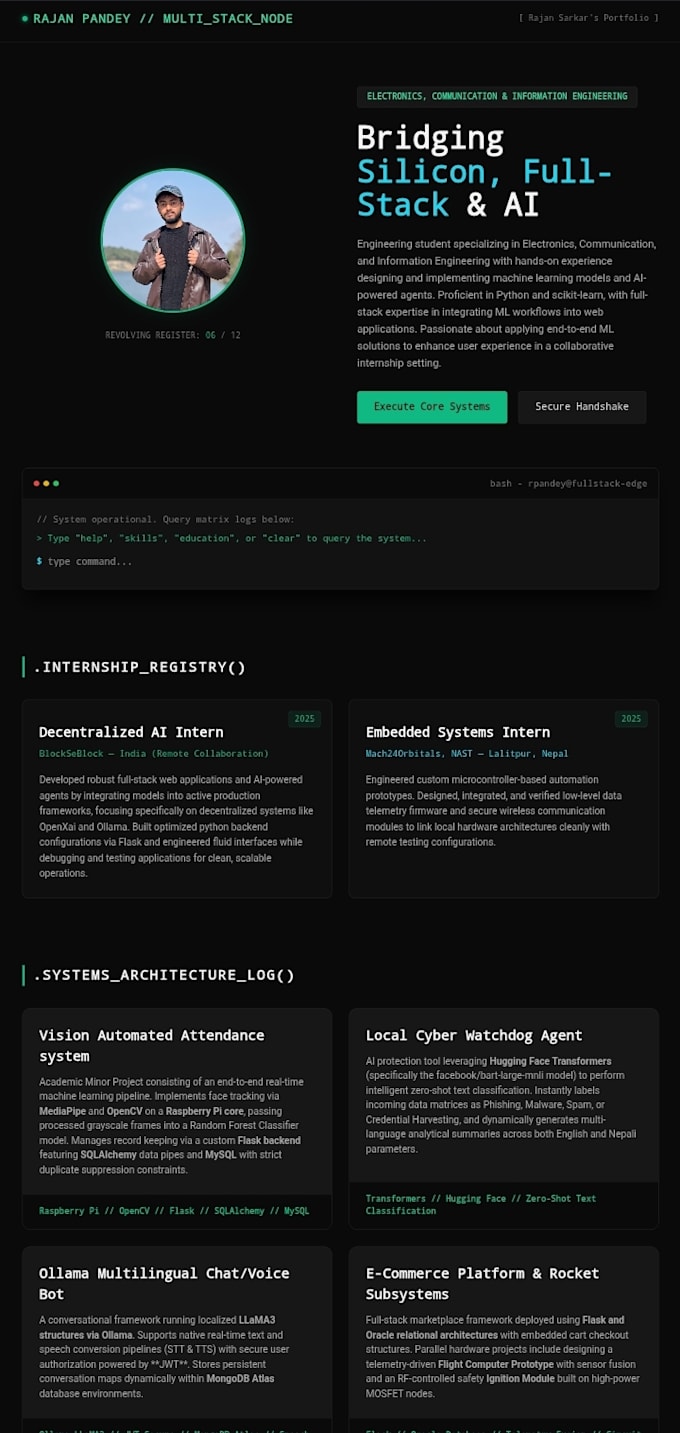Click the 2025 badge on Embedded Systems Intern
This screenshot has width=680, height=1433.
pos(631,719)
